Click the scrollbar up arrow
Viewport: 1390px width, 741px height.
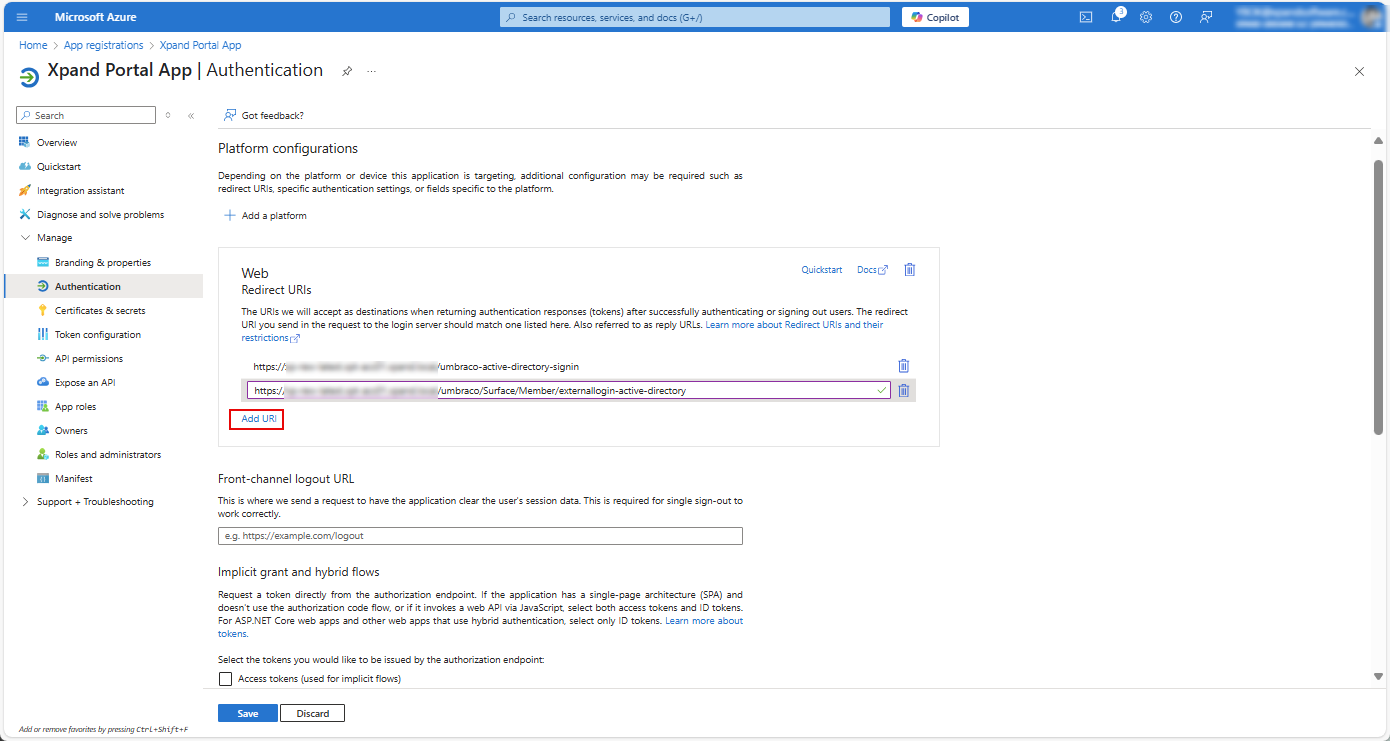point(1378,141)
